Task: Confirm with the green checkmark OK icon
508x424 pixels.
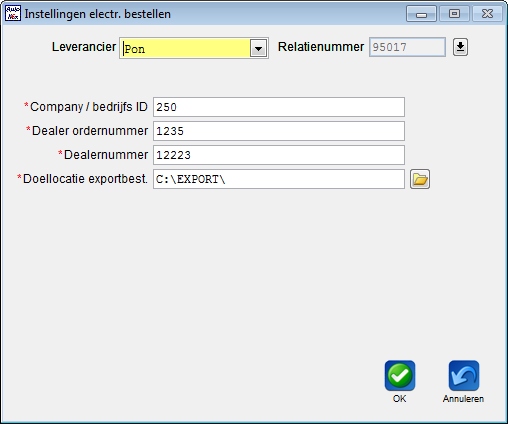Action: click(x=400, y=376)
